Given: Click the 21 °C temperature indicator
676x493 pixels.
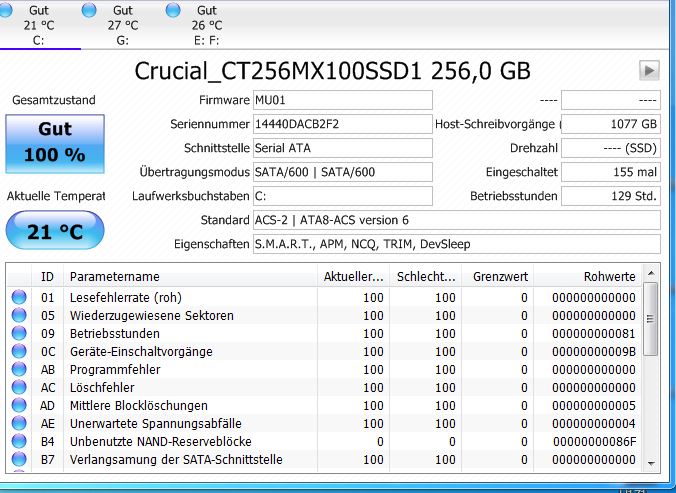Looking at the screenshot, I should point(55,230).
